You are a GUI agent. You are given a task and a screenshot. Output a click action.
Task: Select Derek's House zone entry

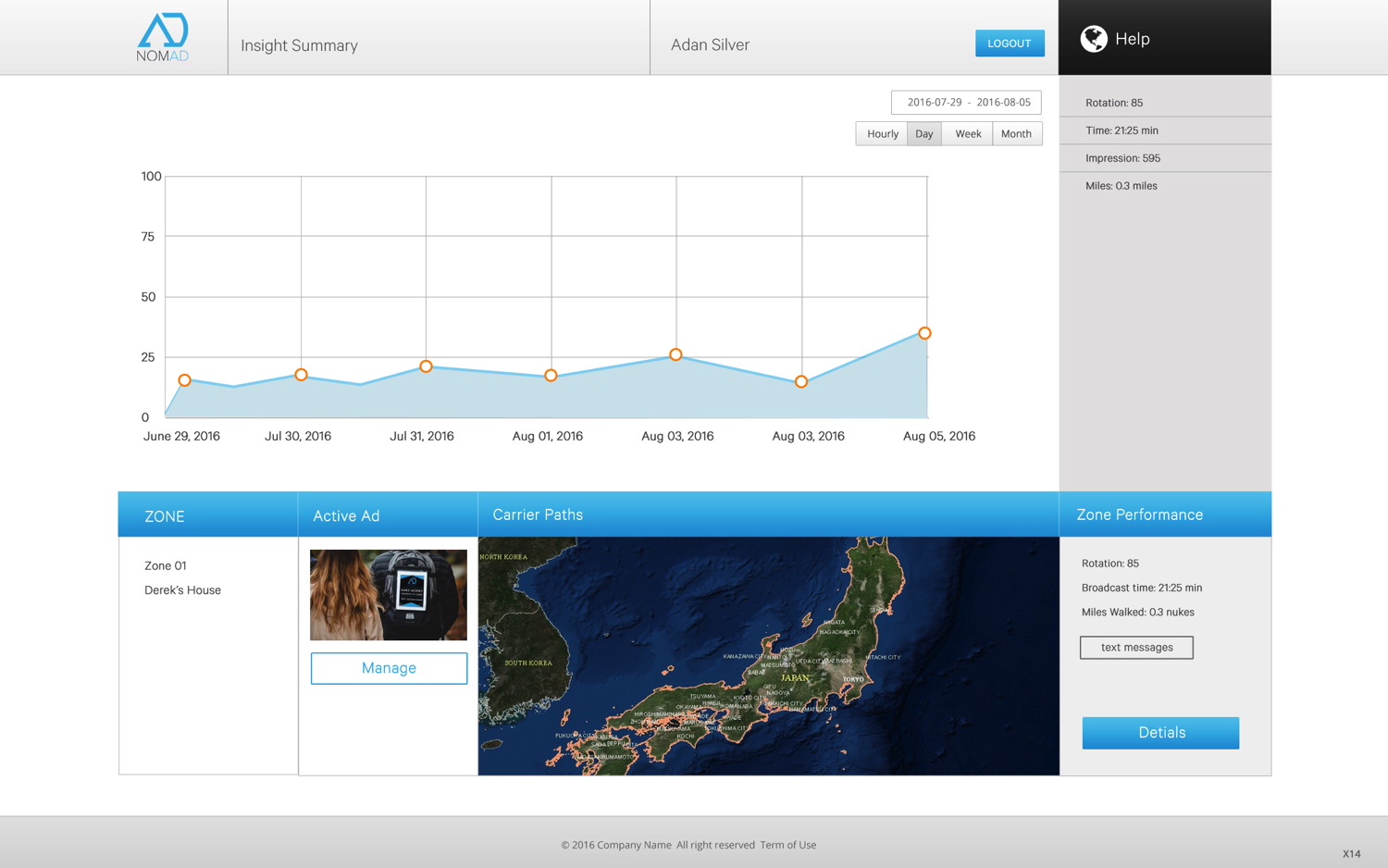[x=182, y=590]
